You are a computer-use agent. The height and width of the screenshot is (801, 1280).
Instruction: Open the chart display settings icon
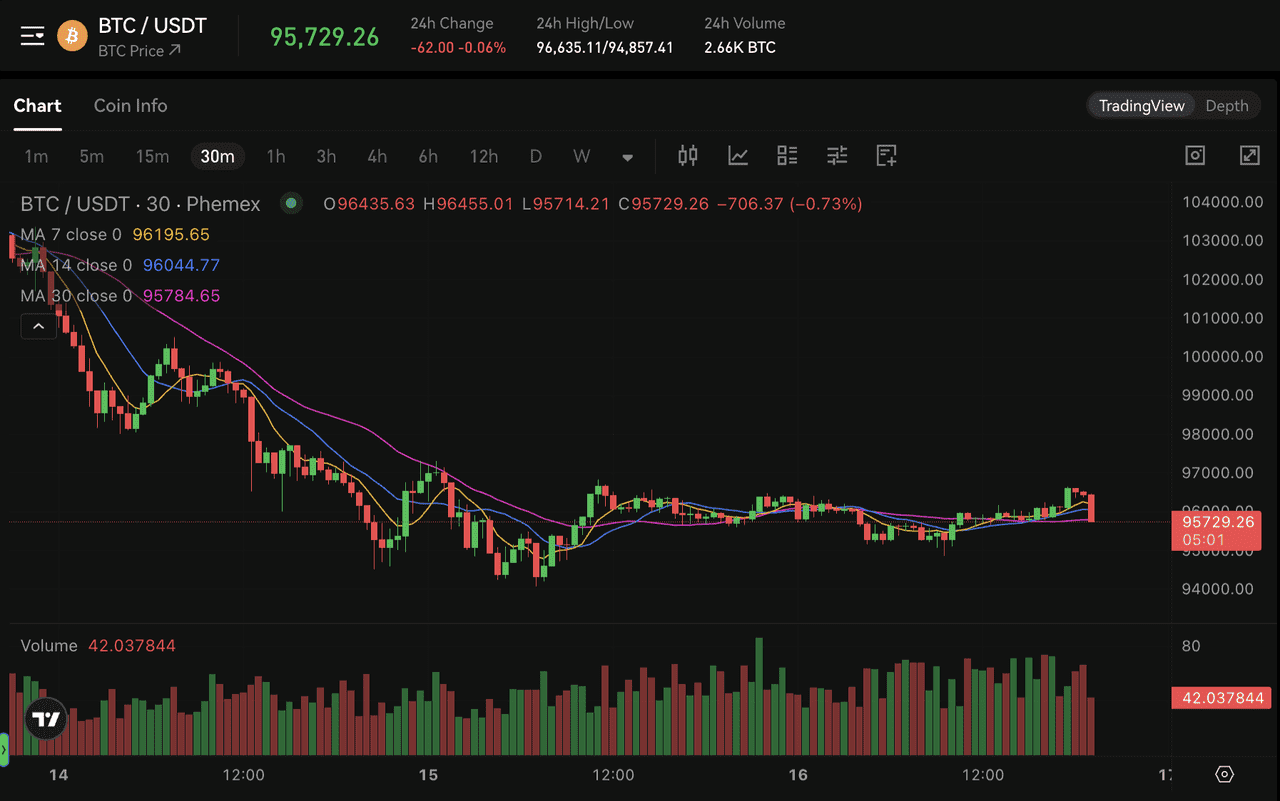837,156
